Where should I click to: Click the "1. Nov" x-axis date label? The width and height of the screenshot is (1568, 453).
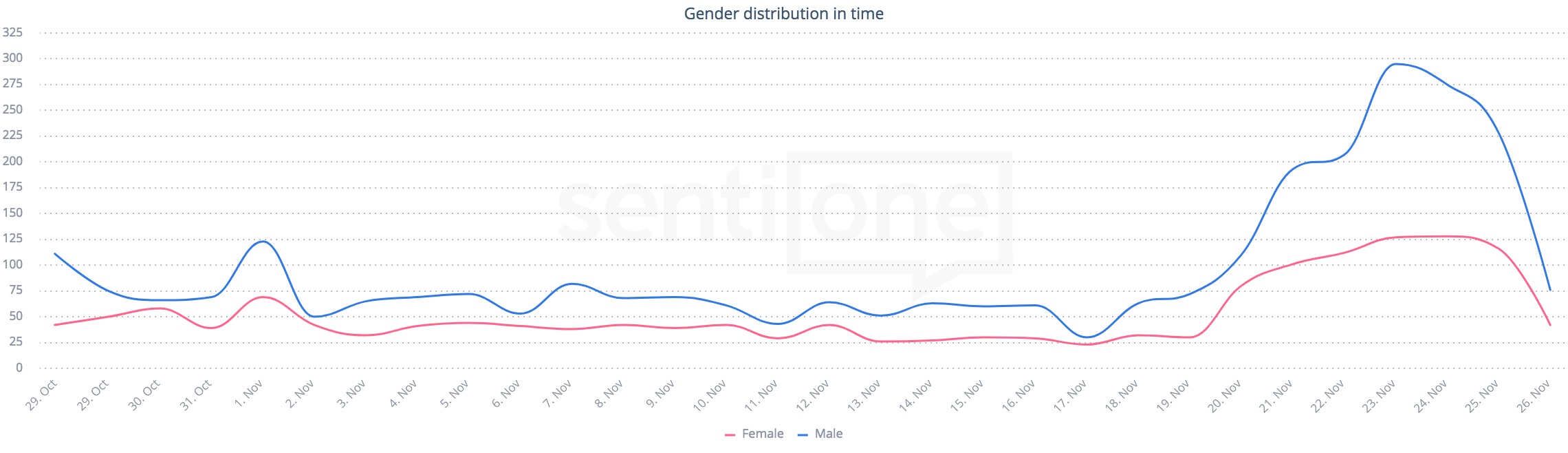[x=249, y=394]
